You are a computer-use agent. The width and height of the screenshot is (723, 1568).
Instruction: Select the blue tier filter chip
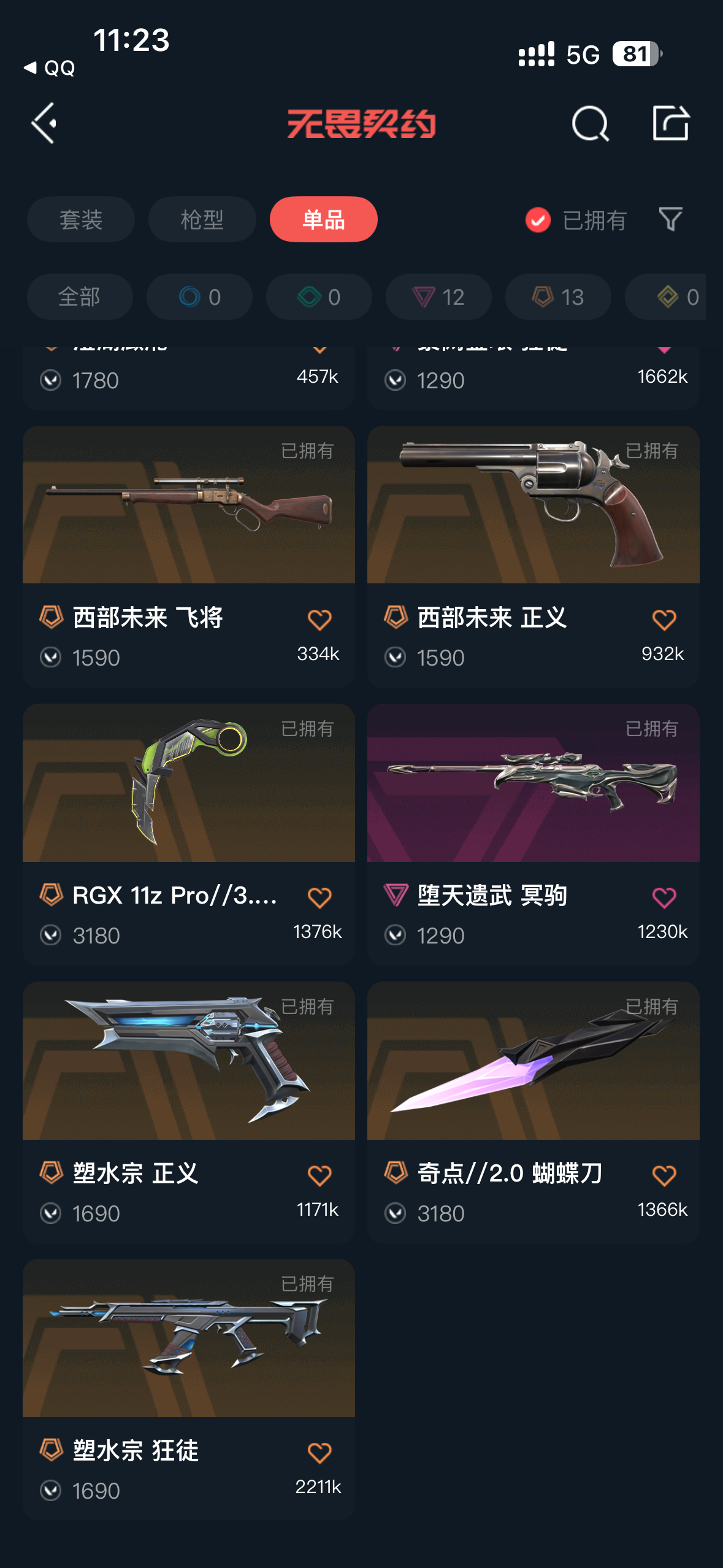point(199,297)
